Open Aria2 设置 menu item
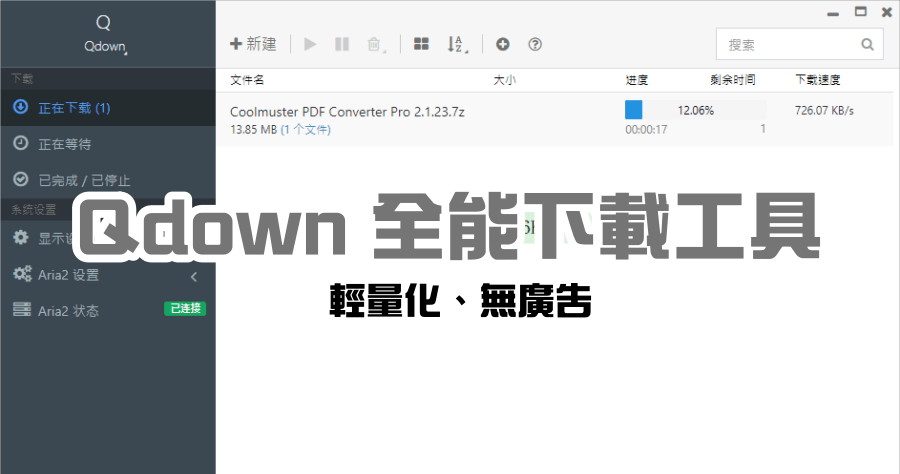 click(108, 275)
